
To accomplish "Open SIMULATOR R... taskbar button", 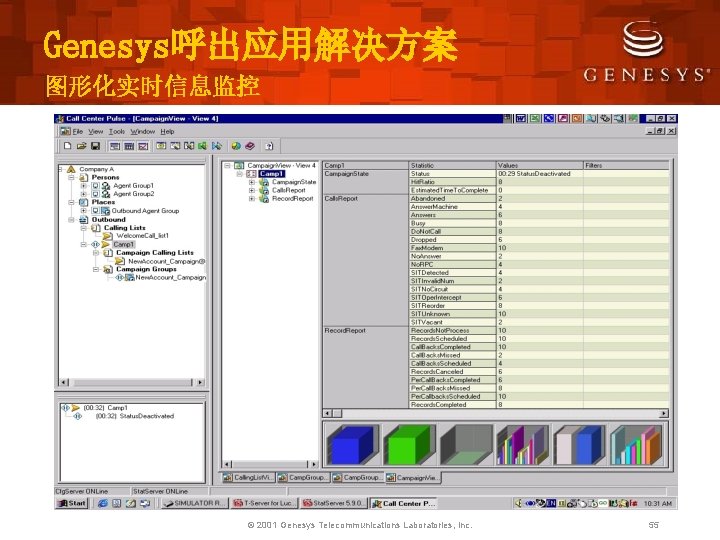I will [x=195, y=503].
